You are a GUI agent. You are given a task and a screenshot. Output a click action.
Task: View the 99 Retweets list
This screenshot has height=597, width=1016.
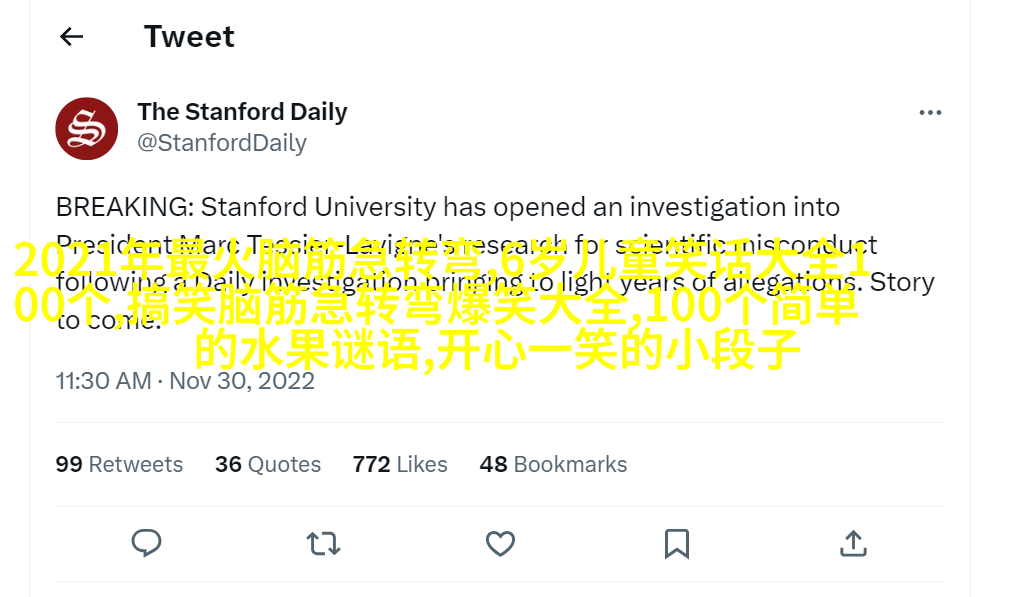click(x=119, y=464)
